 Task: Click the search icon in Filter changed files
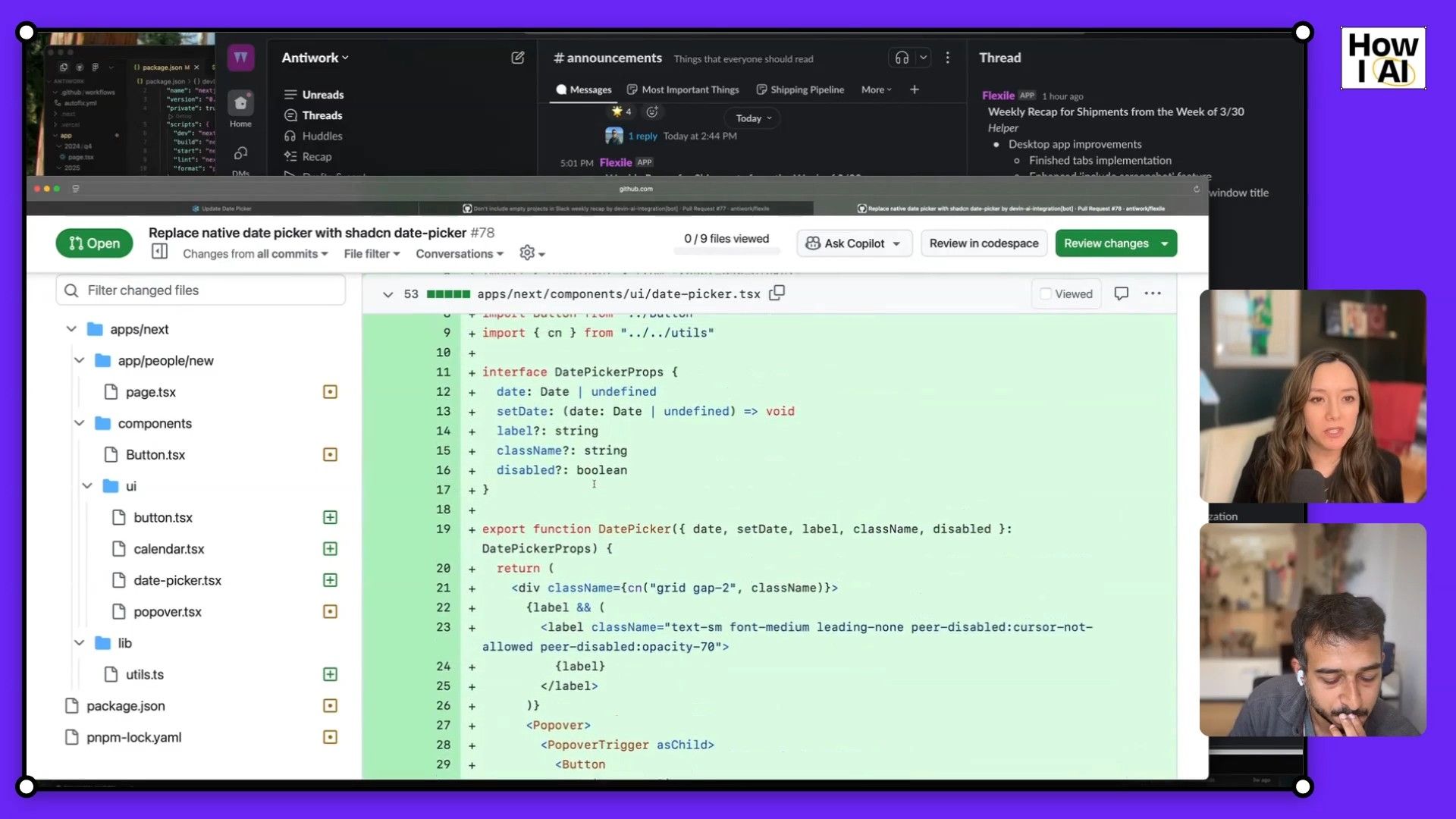tap(71, 290)
